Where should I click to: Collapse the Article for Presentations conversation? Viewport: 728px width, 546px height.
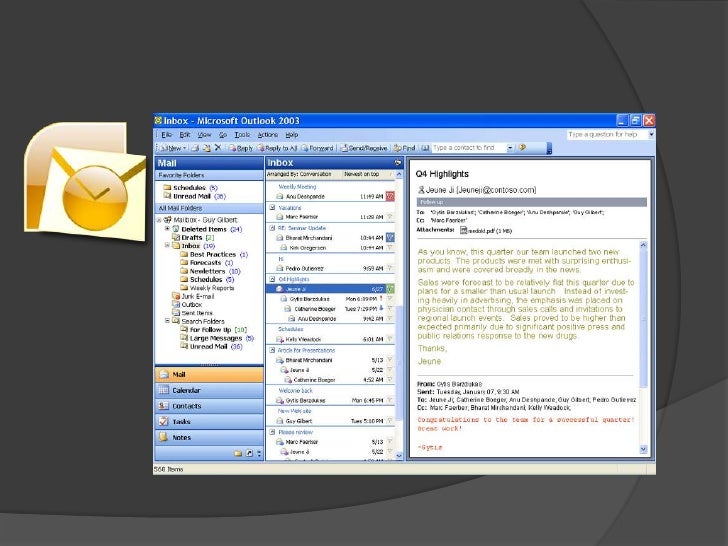tap(273, 350)
